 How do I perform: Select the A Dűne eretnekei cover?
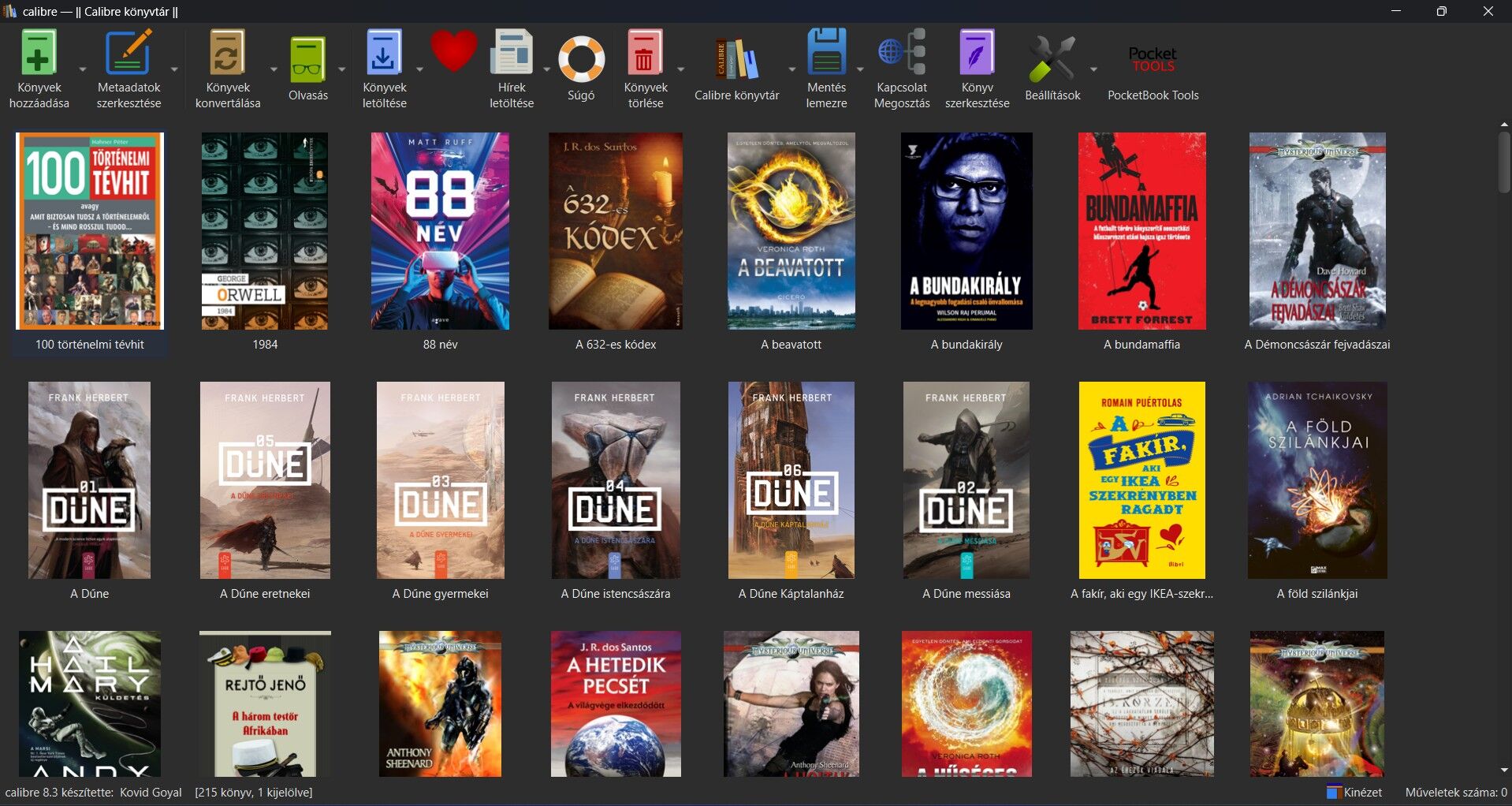tap(265, 480)
